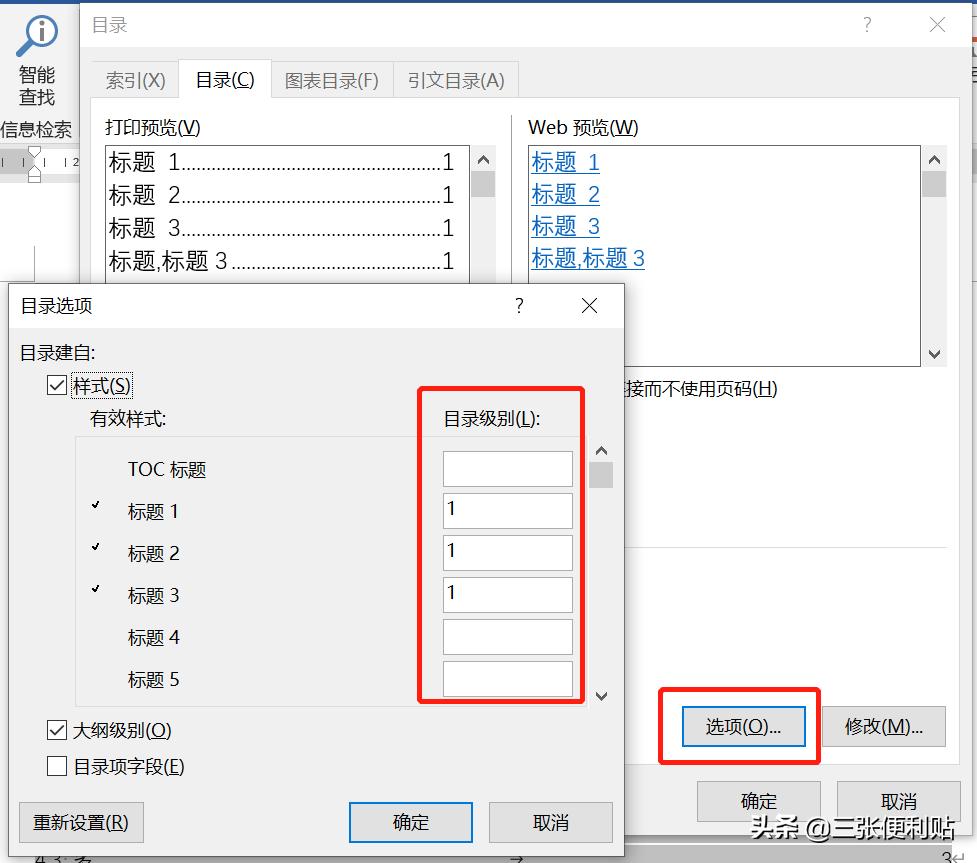Click the scroll-down arrow in Web预览 pane
The height and width of the screenshot is (863, 977).
coord(934,355)
